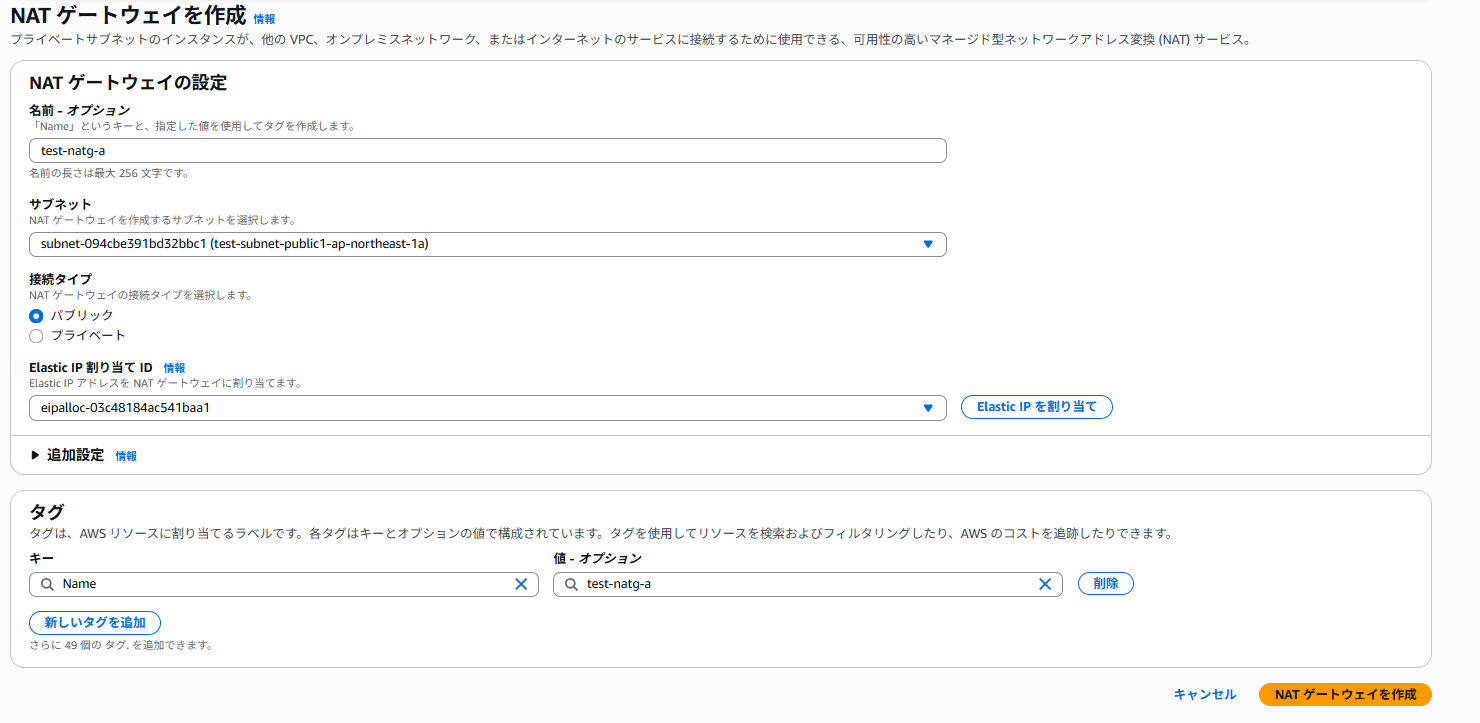Clear the test-natg-a tag value with X
Screen dimensions: 1480x723
1045,584
